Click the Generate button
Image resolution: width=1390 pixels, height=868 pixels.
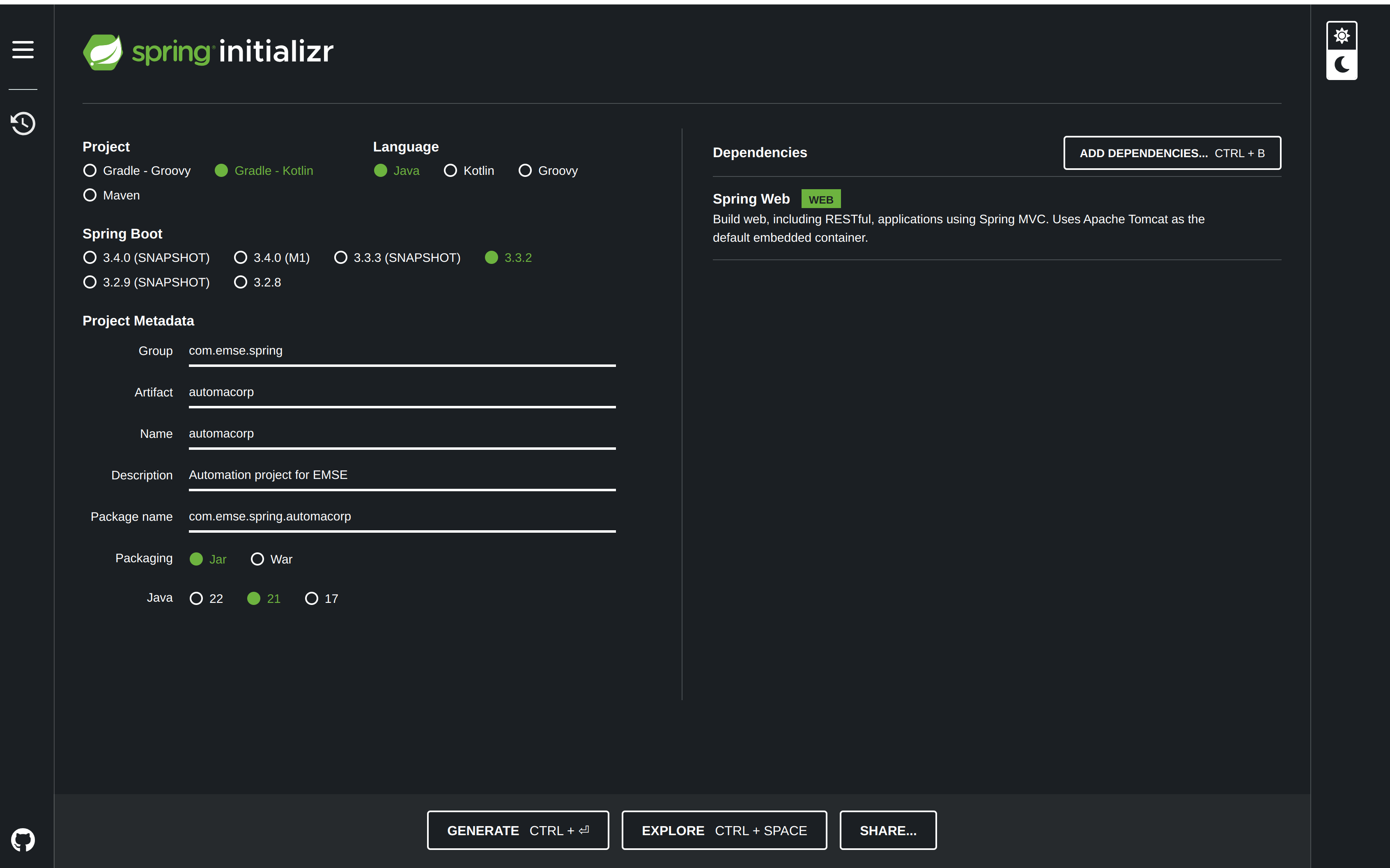[517, 830]
